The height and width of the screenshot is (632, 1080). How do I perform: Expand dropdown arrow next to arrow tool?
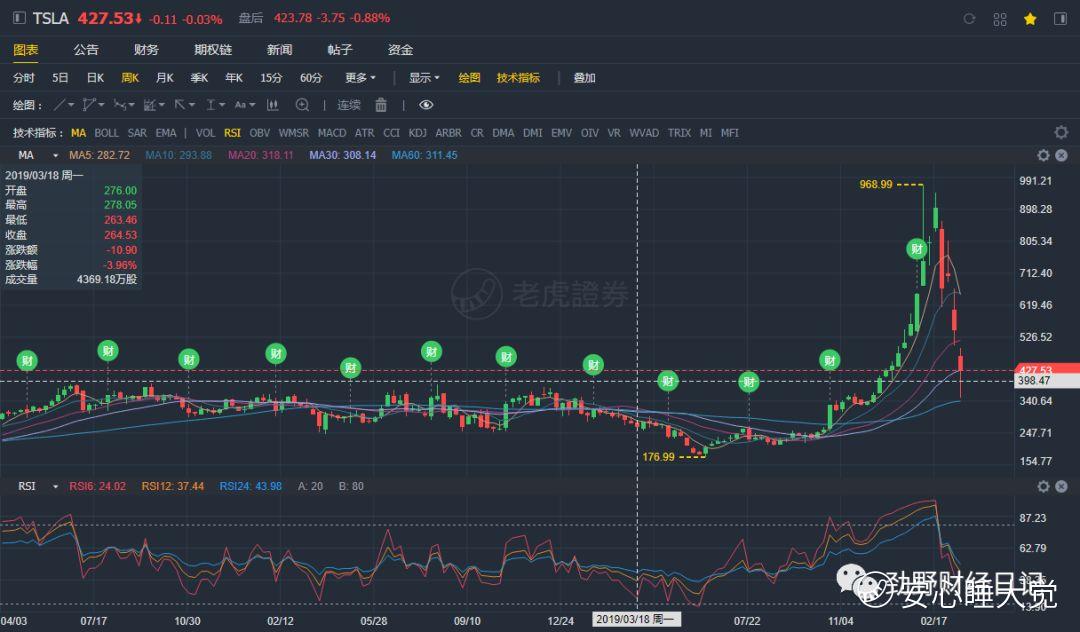point(191,105)
